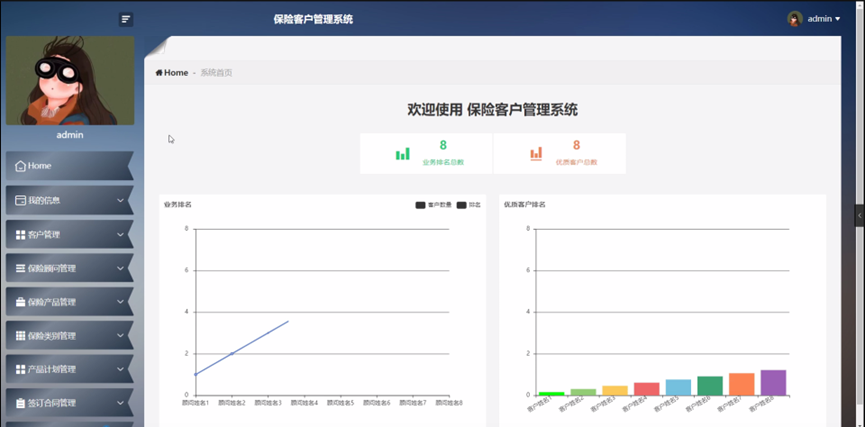
Task: Click the 系统首页 breadcrumb text
Action: [x=216, y=73]
